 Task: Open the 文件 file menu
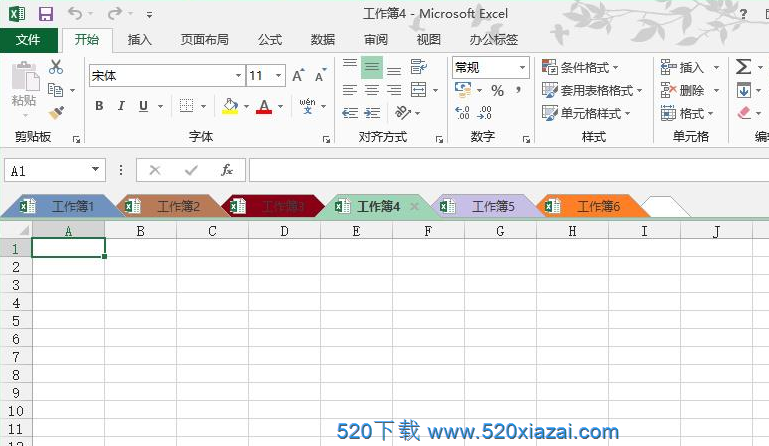(x=28, y=40)
